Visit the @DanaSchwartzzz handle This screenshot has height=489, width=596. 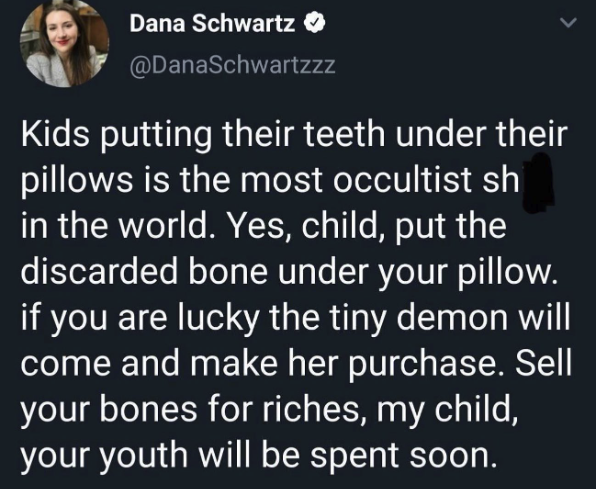point(232,65)
